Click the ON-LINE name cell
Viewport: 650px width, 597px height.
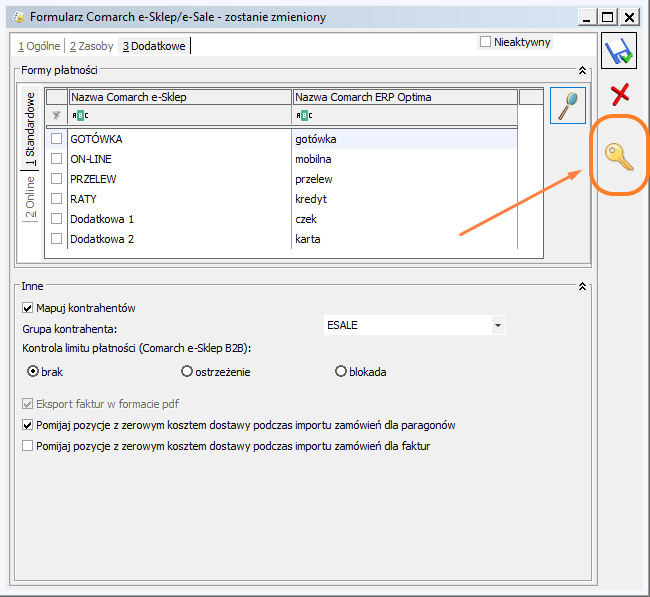pos(179,159)
